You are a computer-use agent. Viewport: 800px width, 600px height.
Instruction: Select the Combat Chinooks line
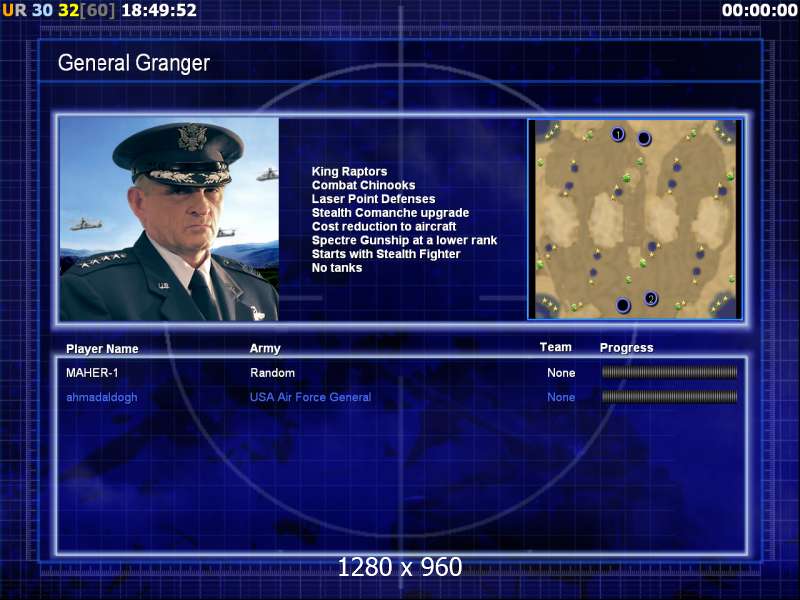(363, 185)
